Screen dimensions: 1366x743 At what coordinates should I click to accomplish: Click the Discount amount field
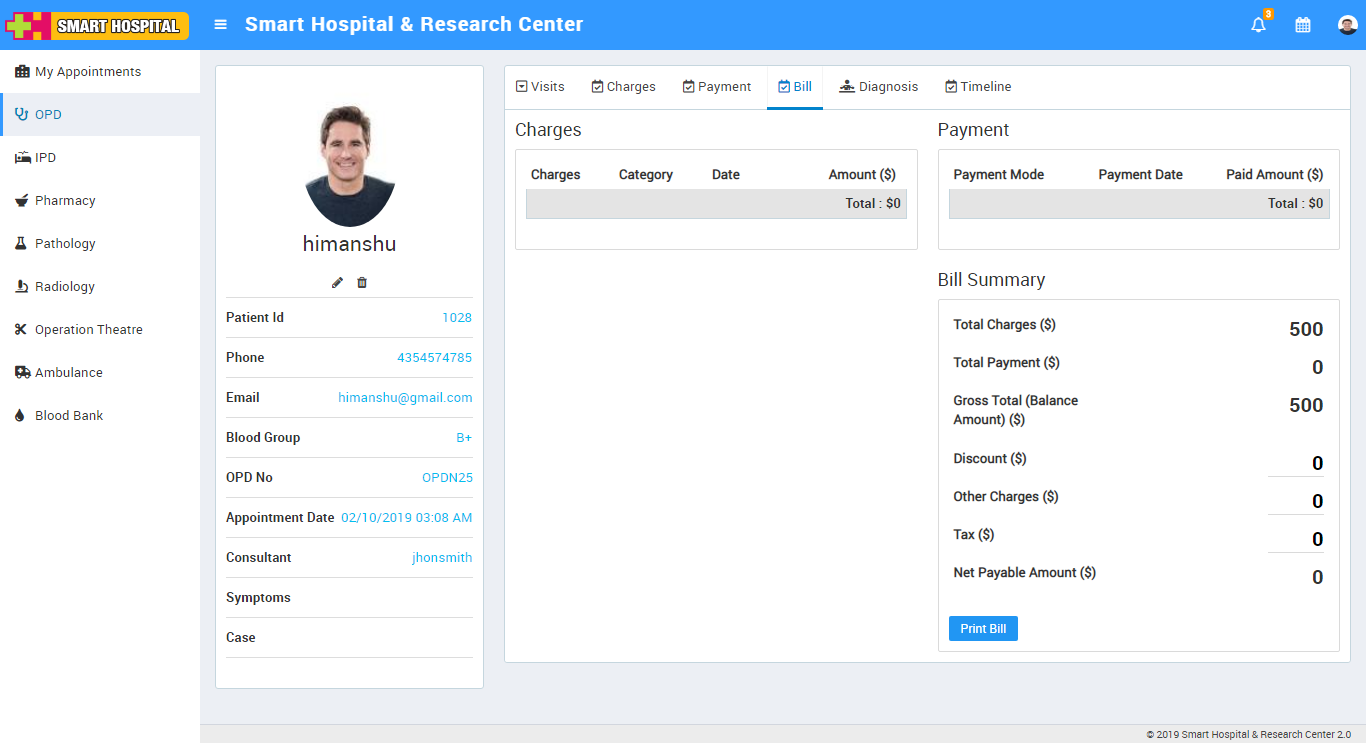click(1296, 463)
